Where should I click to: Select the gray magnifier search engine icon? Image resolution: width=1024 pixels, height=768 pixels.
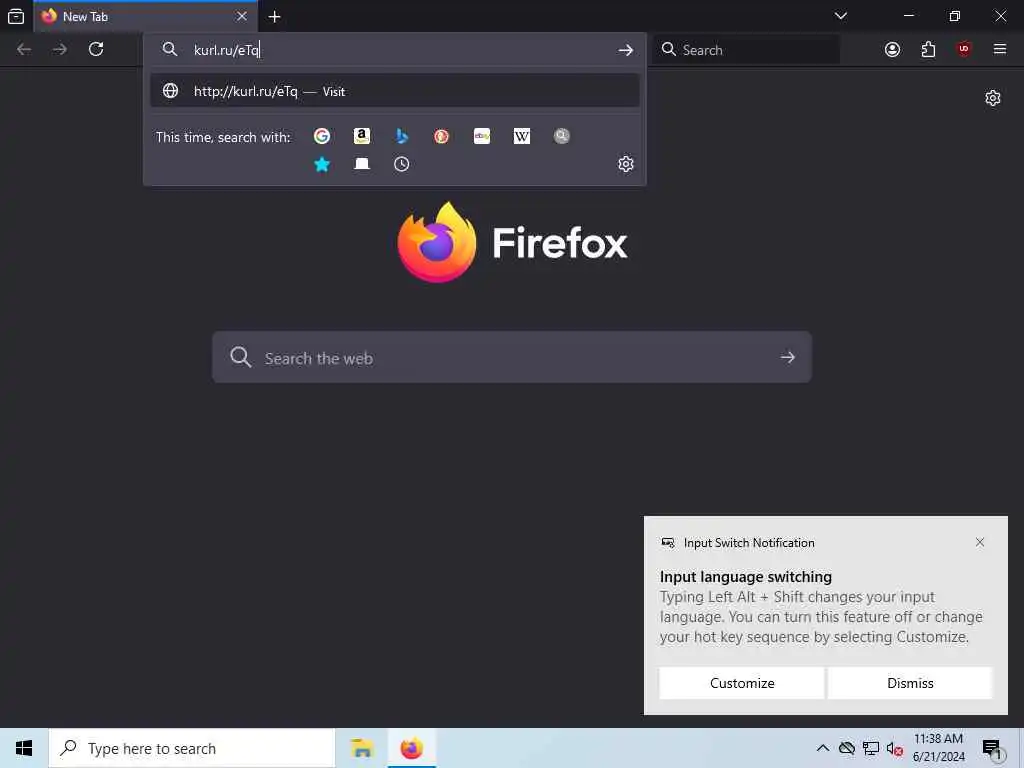562,136
